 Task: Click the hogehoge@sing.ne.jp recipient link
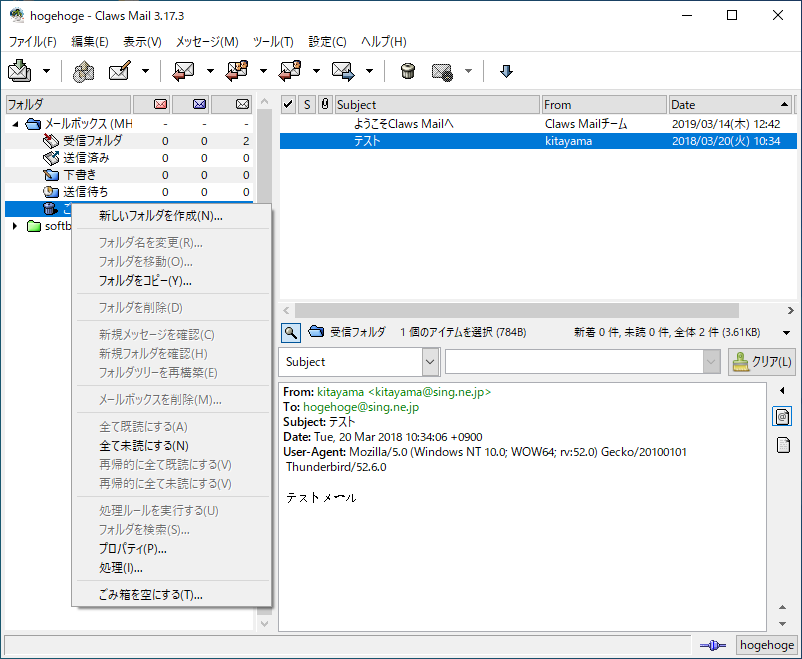tap(361, 407)
